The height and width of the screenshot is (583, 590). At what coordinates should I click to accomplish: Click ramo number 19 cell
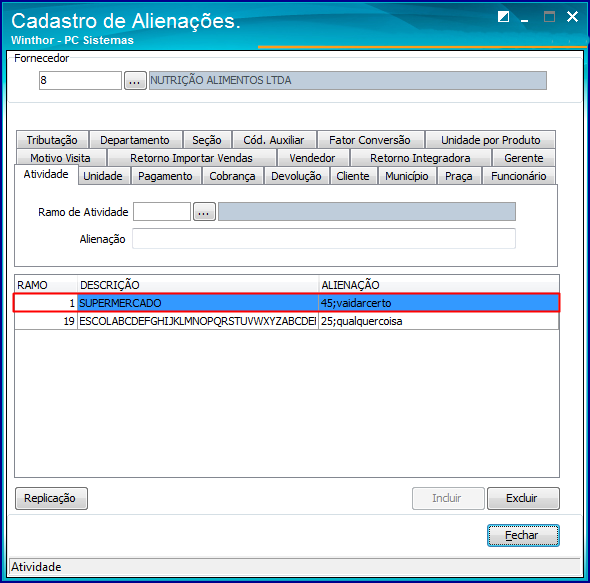pyautogui.click(x=46, y=321)
